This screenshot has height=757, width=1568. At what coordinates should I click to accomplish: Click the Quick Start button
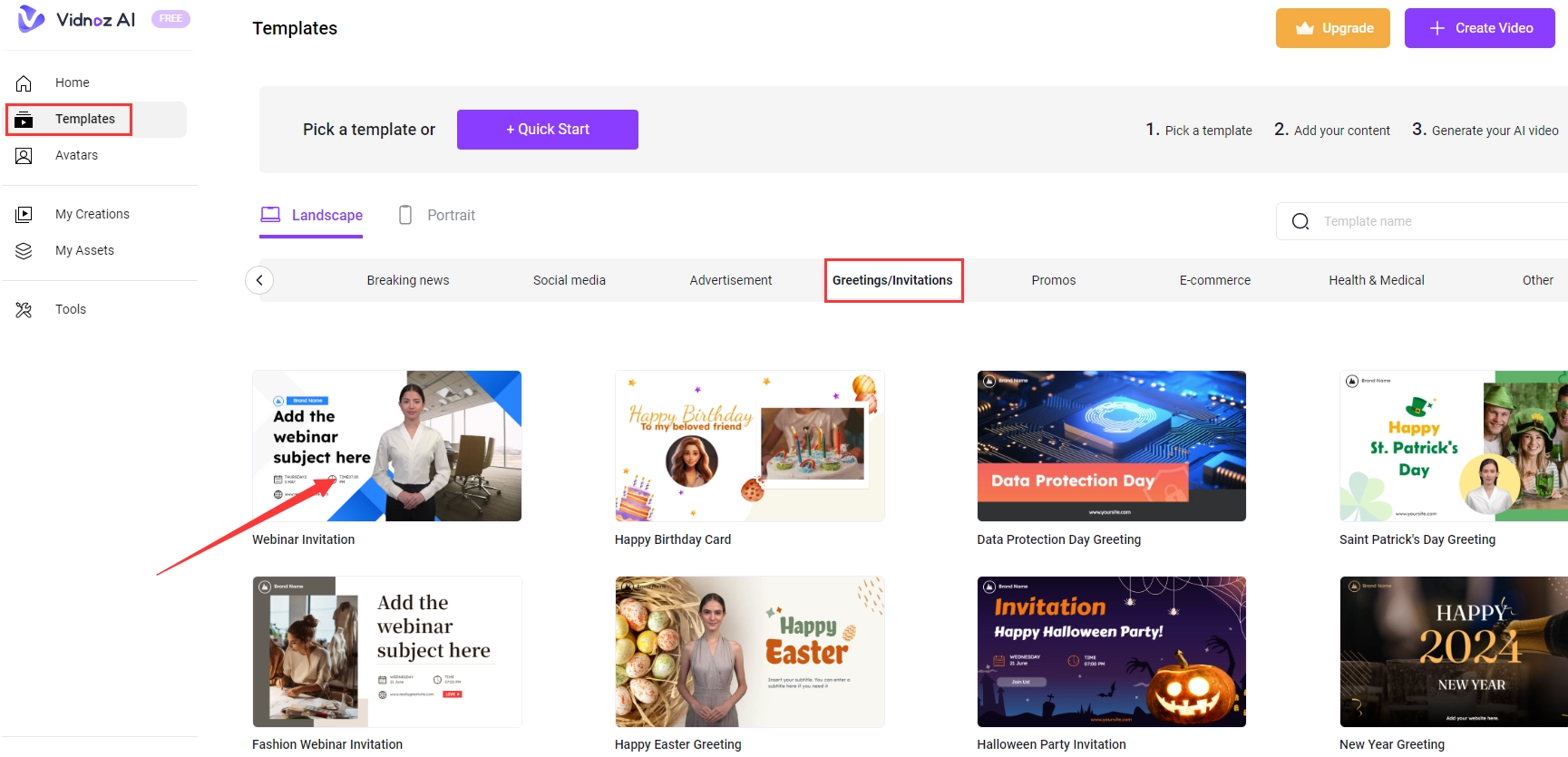pos(547,130)
